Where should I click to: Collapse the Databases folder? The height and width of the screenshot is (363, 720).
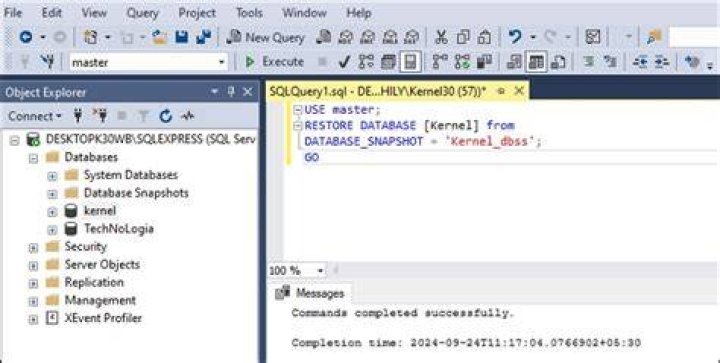click(x=33, y=158)
